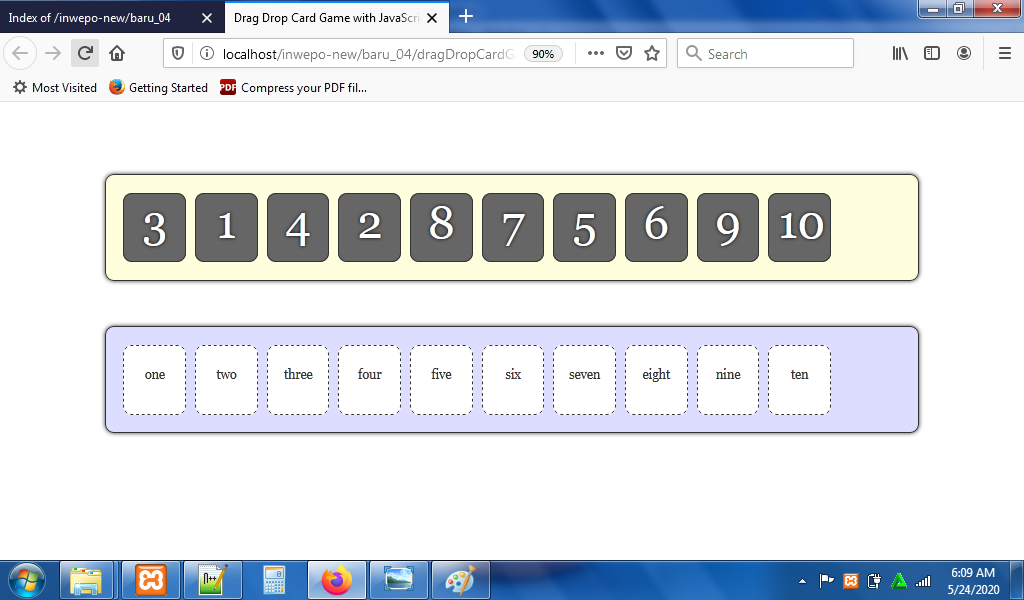Click the Show desktop strip in the taskbar corner

(x=1017, y=580)
